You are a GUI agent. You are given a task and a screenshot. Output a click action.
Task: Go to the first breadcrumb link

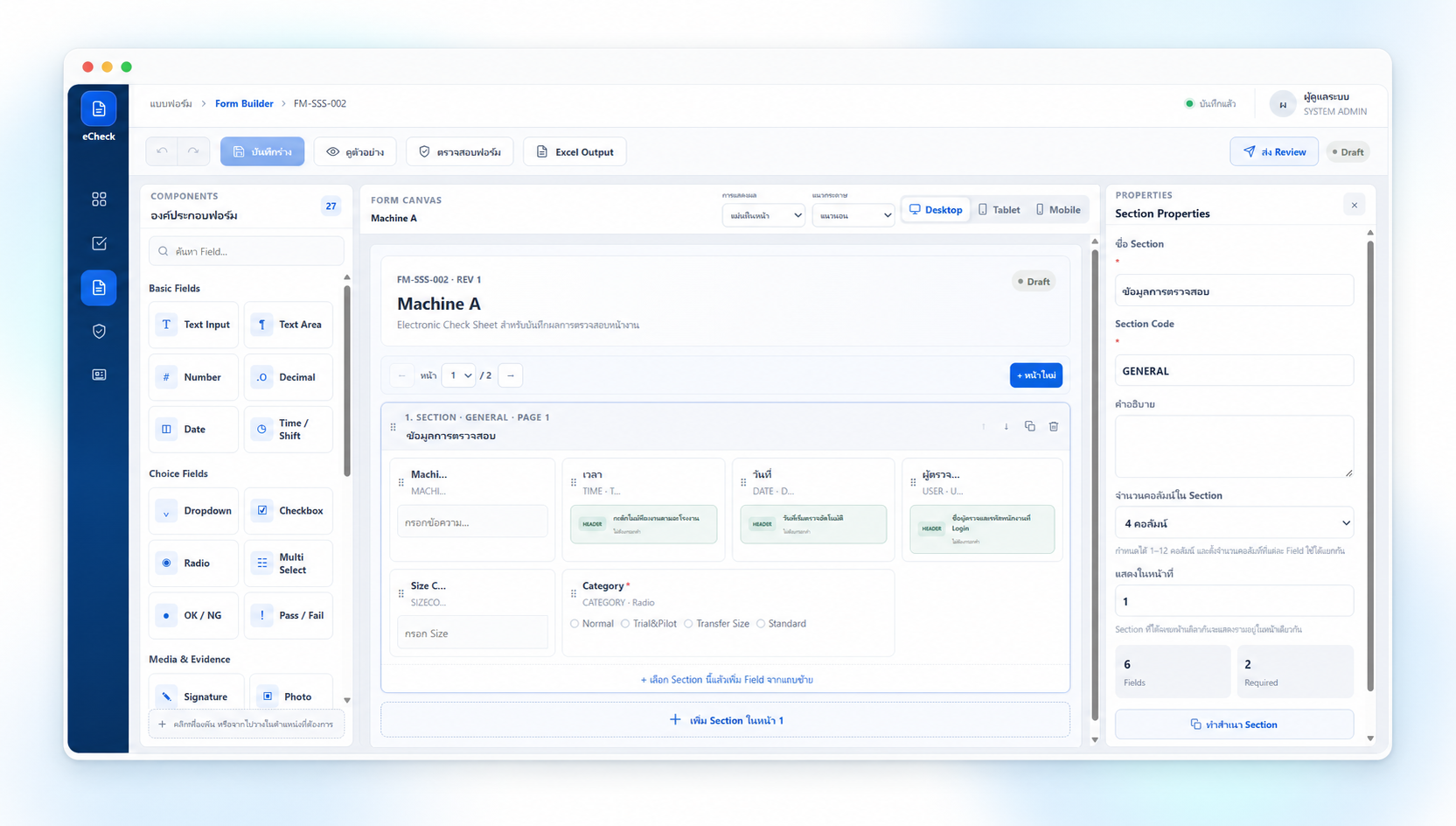pyautogui.click(x=171, y=103)
